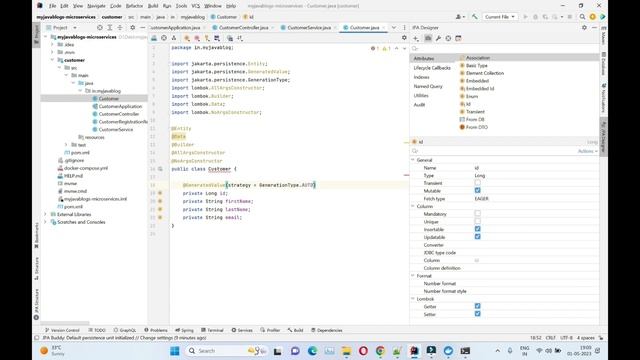Select Lifecycle Callbacks category

(x=432, y=68)
